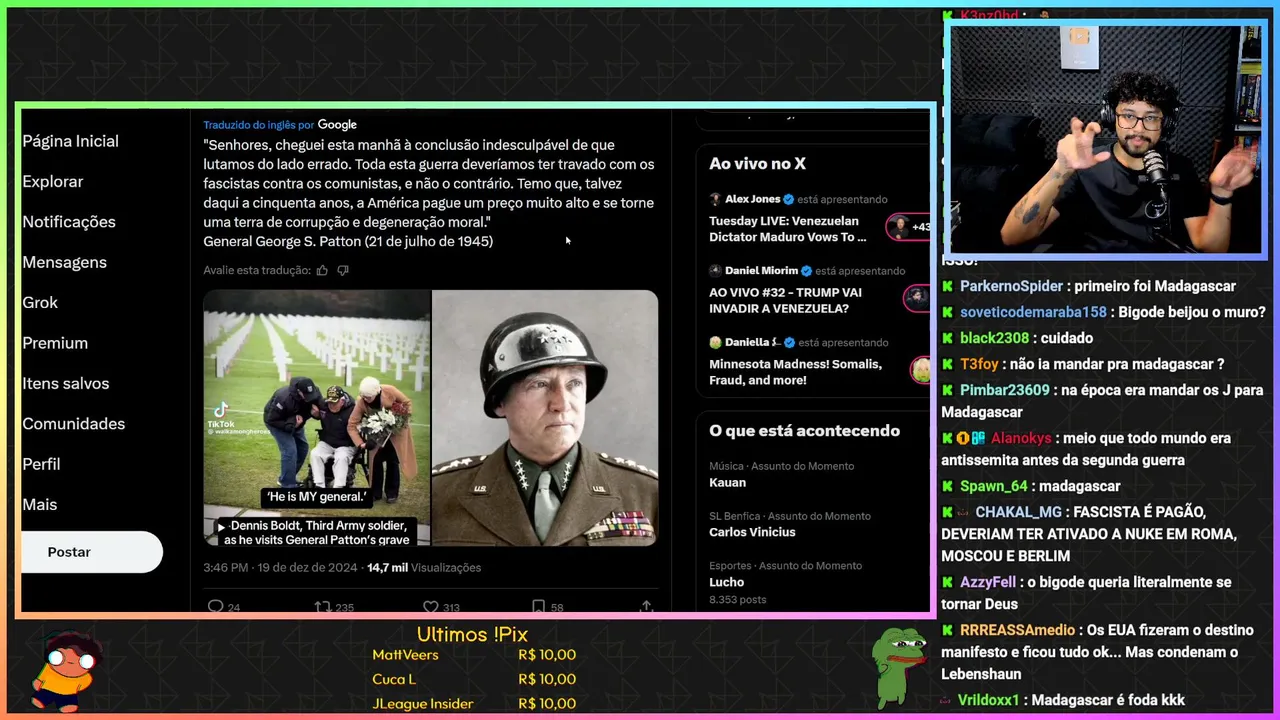The image size is (1280, 720).
Task: Open Notificações in sidebar
Action: (69, 222)
